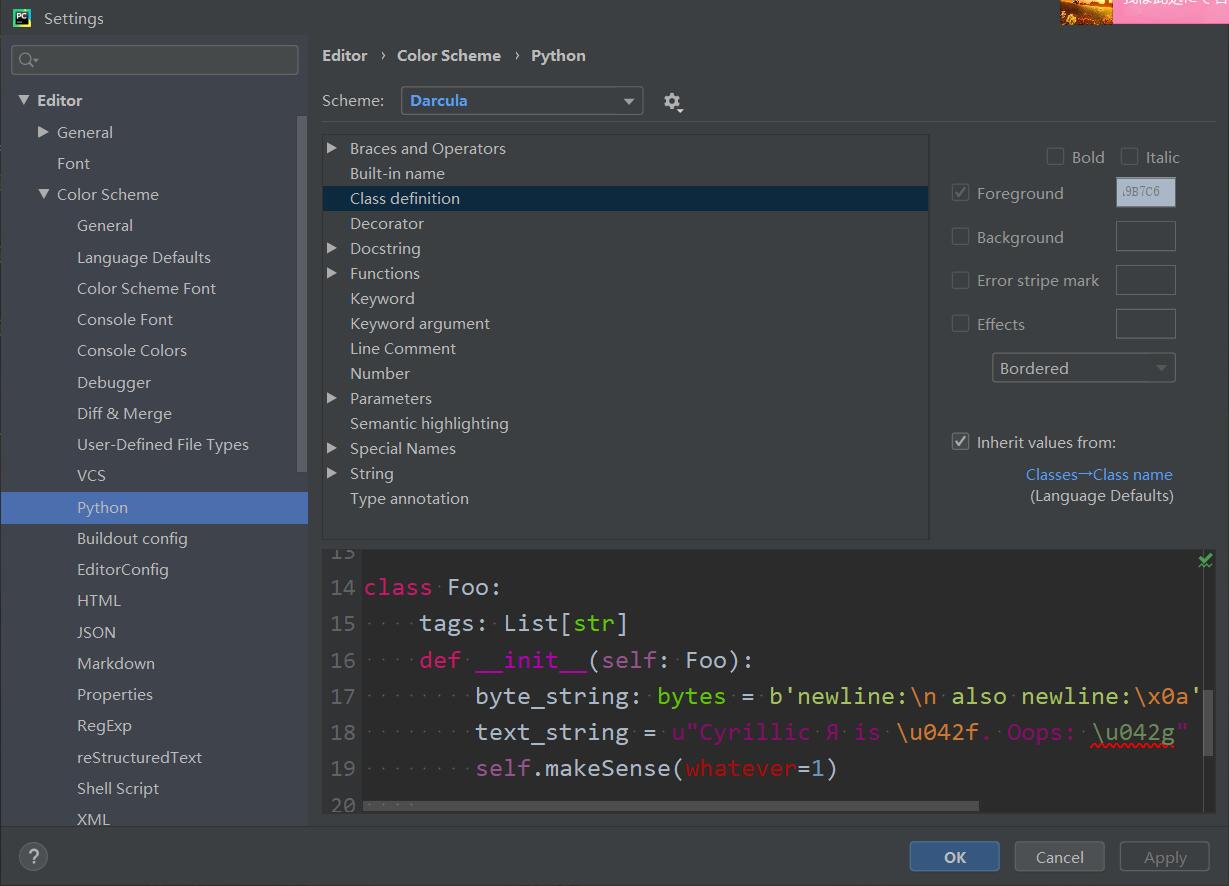1229x886 pixels.
Task: Click the settings tree vertical scrollbar
Action: [302, 294]
